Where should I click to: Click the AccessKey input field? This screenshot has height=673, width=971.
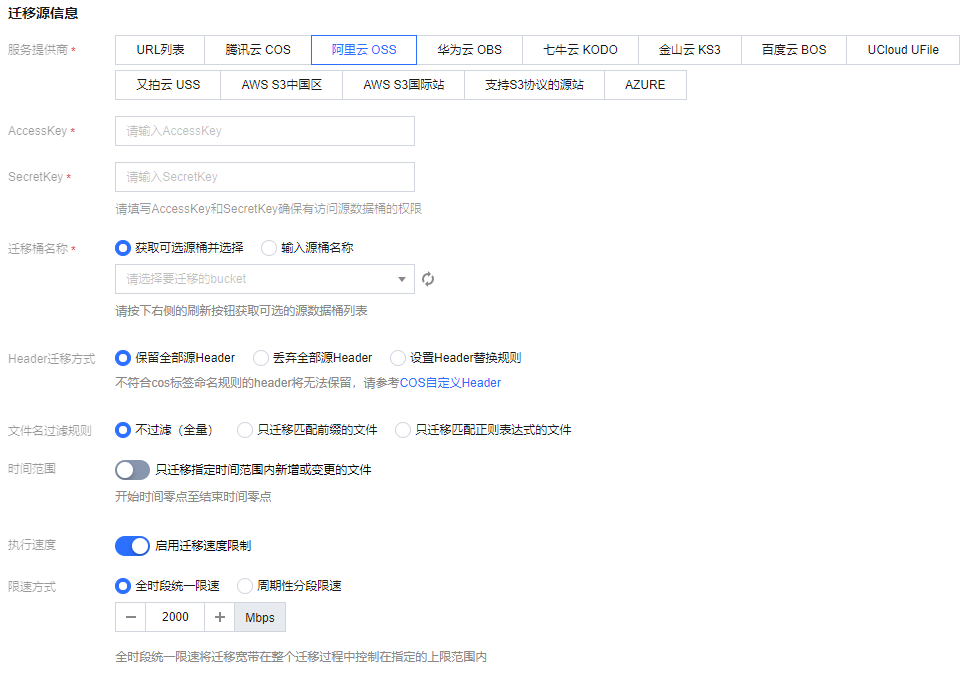coord(265,131)
